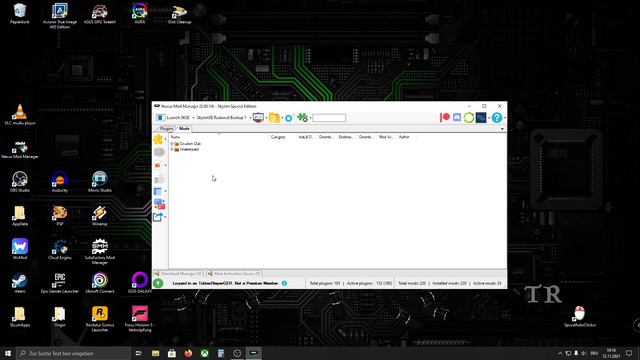Open the panel options arrow at tab strip right

502,129
